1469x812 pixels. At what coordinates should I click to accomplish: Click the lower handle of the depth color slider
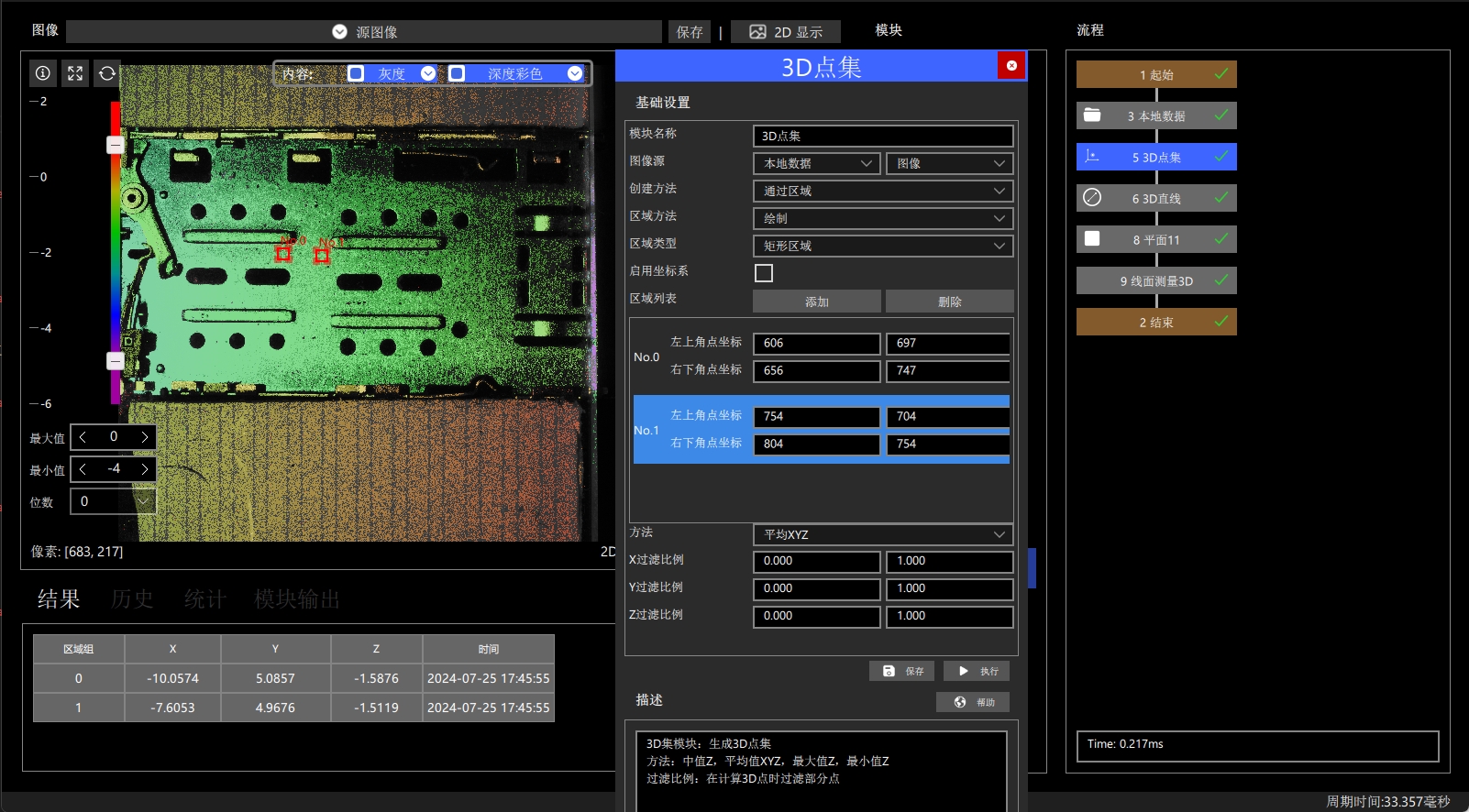pos(116,361)
